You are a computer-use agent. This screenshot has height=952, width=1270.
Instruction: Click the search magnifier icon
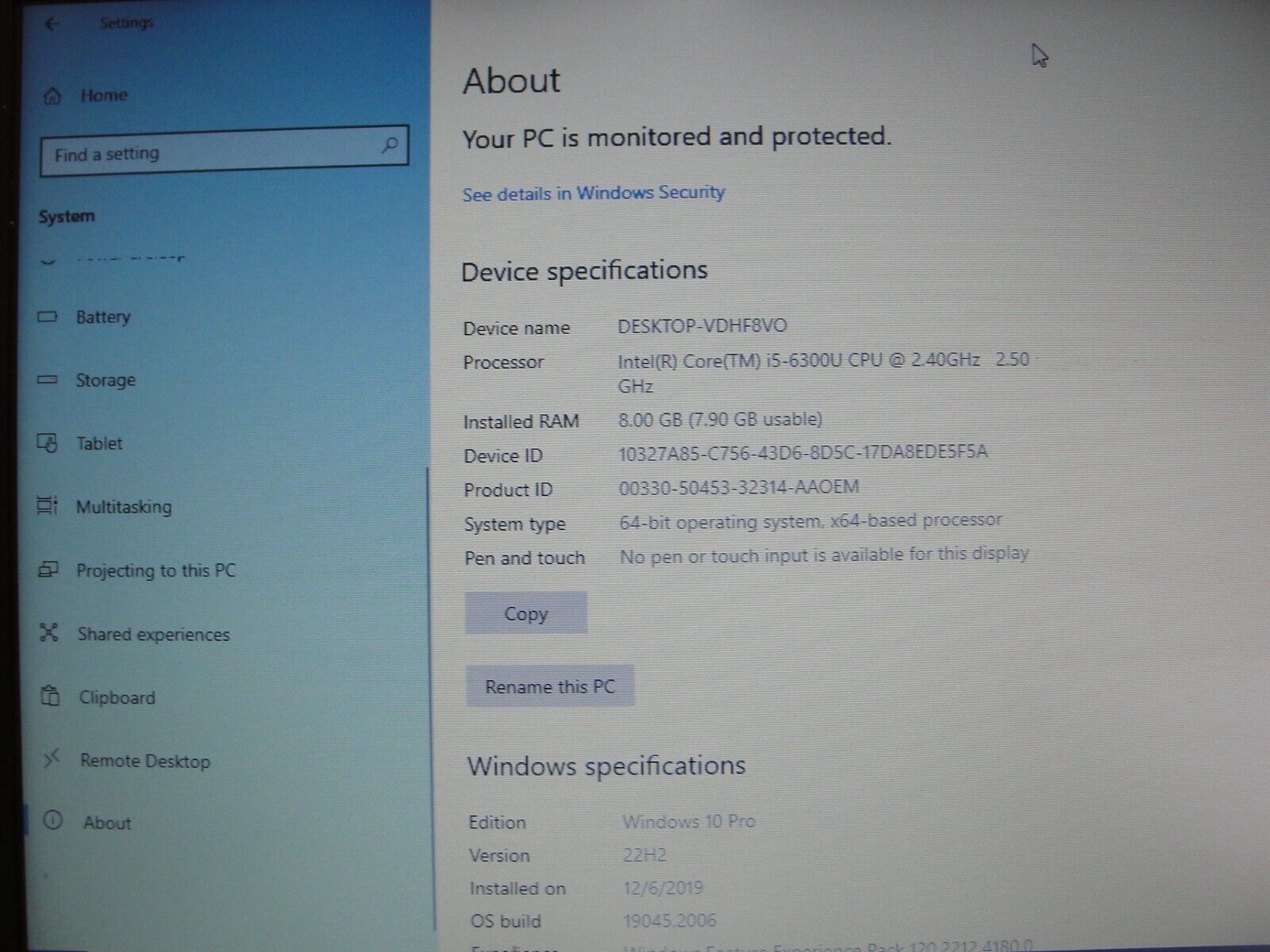coord(390,145)
